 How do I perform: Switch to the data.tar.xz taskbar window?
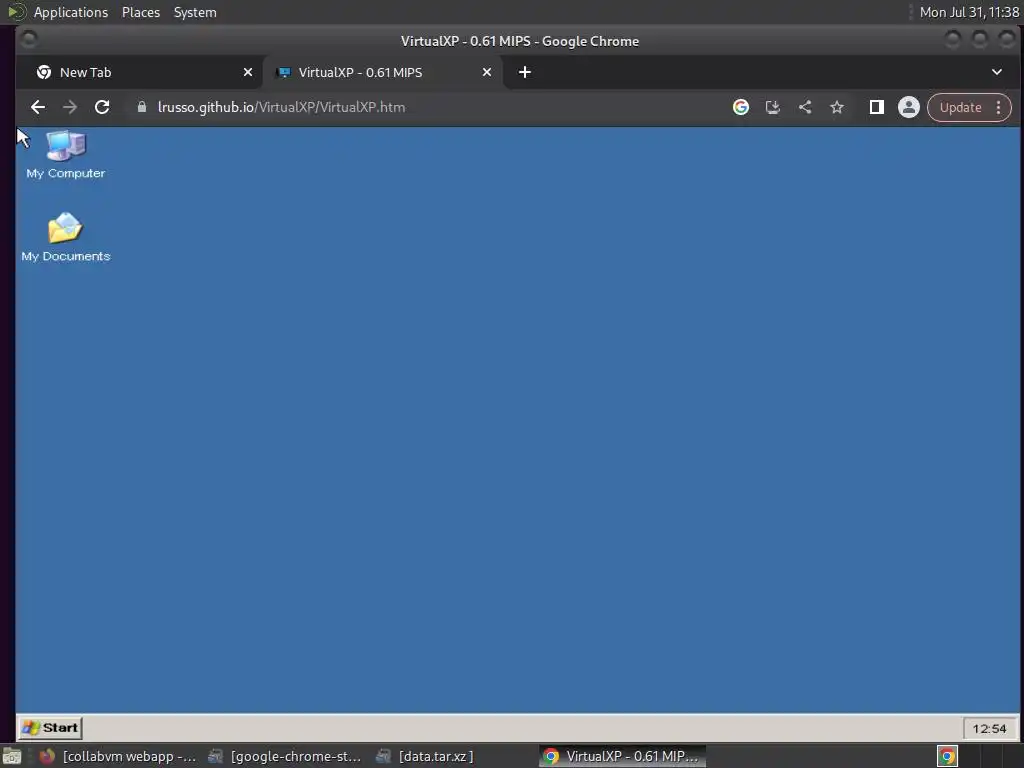425,756
